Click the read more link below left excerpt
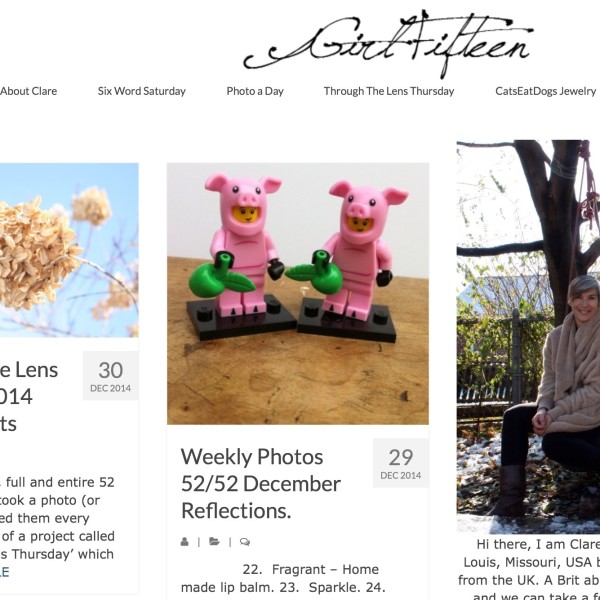Screen dimensions: 600x600 (4, 572)
